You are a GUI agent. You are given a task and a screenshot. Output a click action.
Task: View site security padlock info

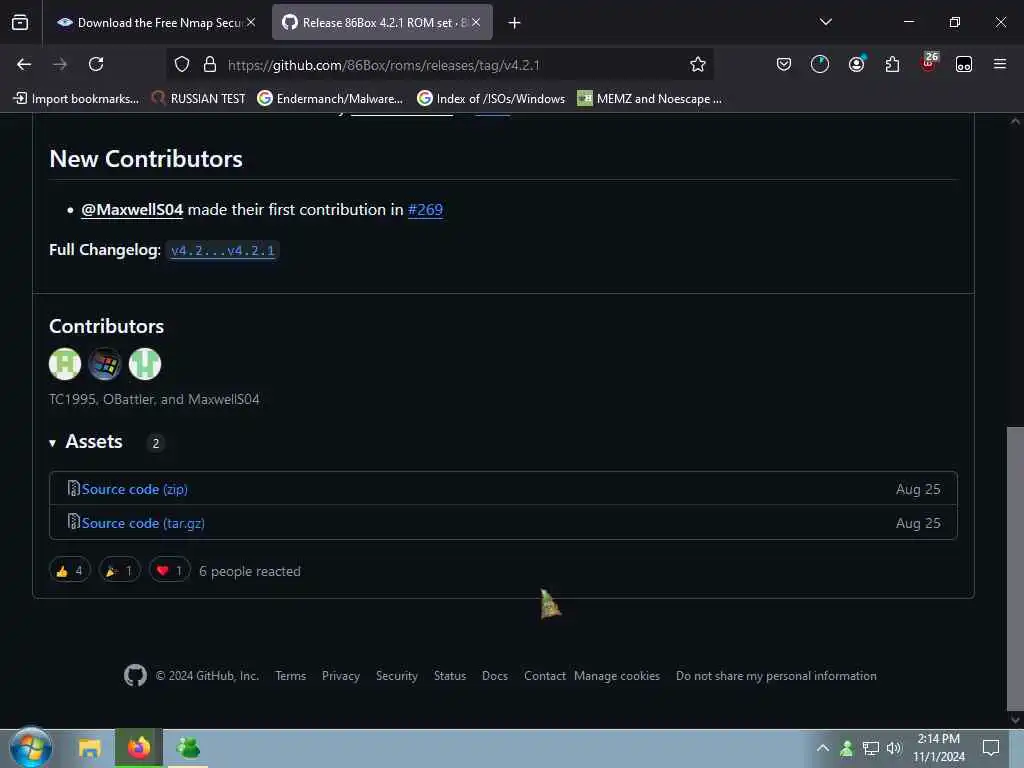click(210, 64)
